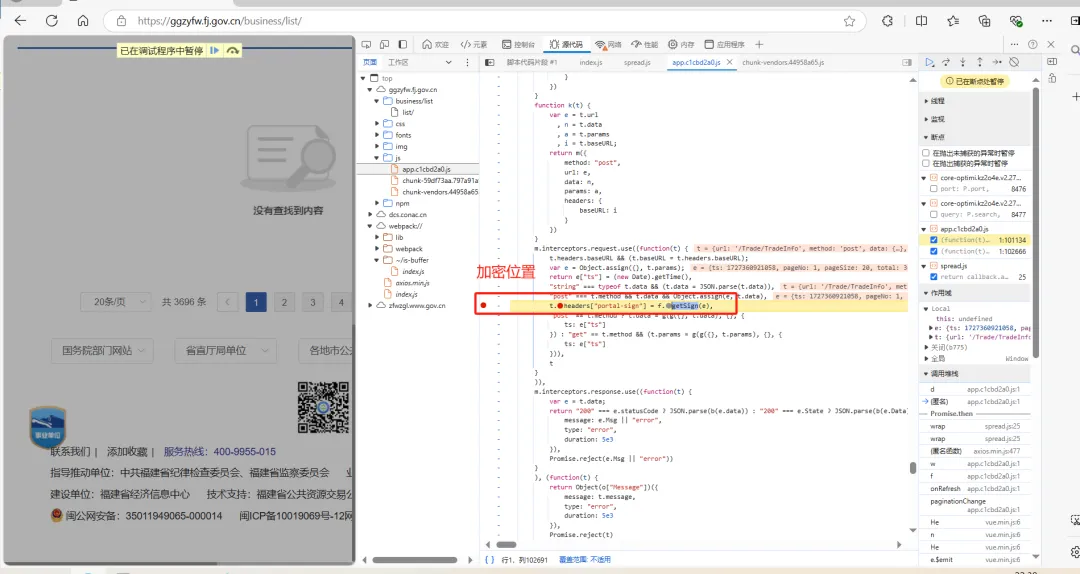Open the DevTools help icon
Image resolution: width=1080 pixels, height=574 pixels.
[x=1032, y=44]
